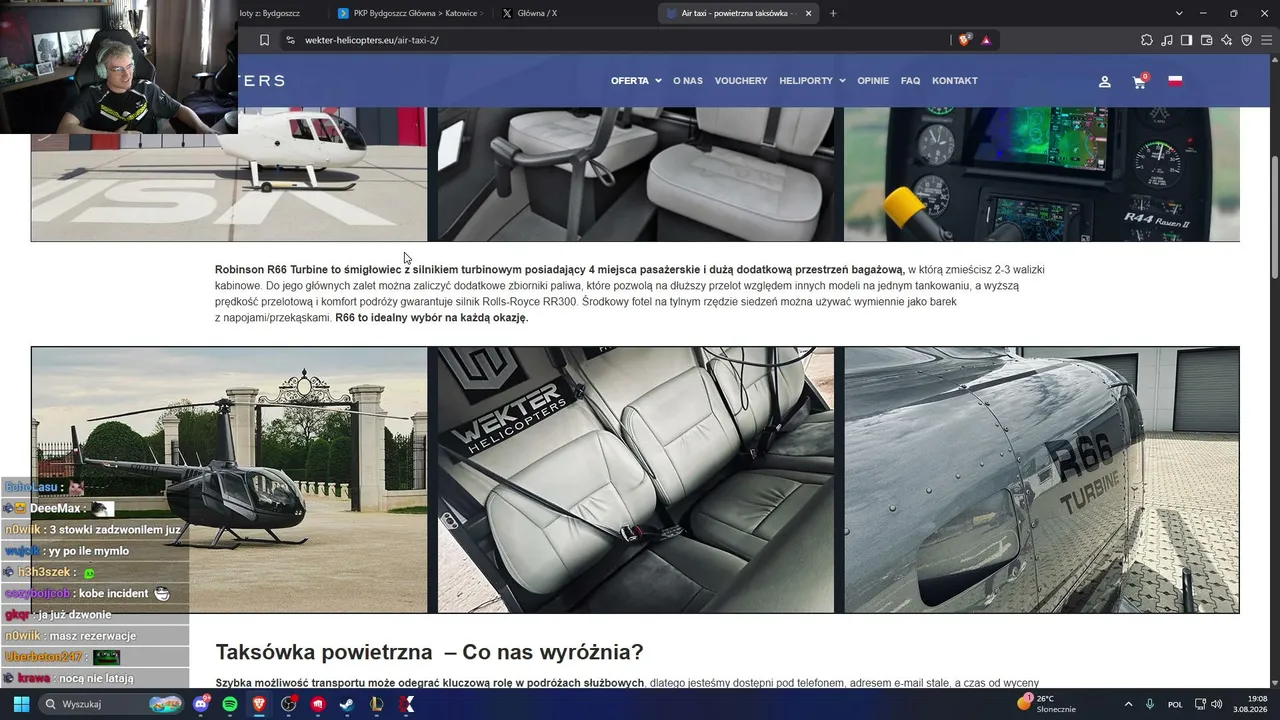Open the R66 Turbine fuselage closeup photo
The width and height of the screenshot is (1280, 720).
pos(1042,480)
